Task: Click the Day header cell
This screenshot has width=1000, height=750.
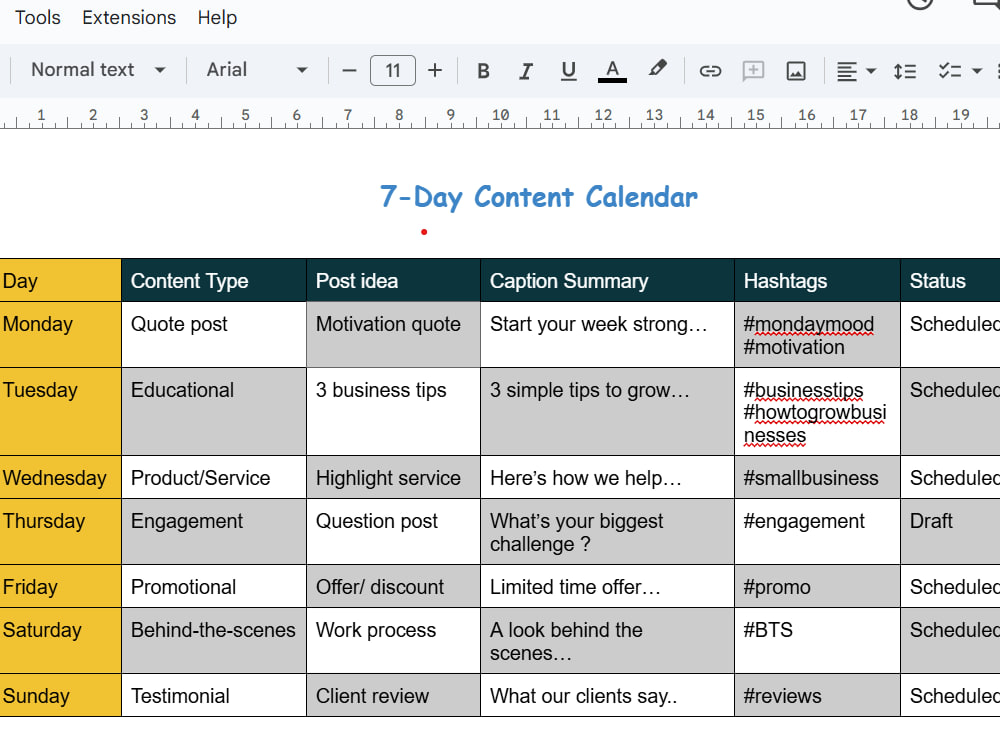Action: [61, 281]
